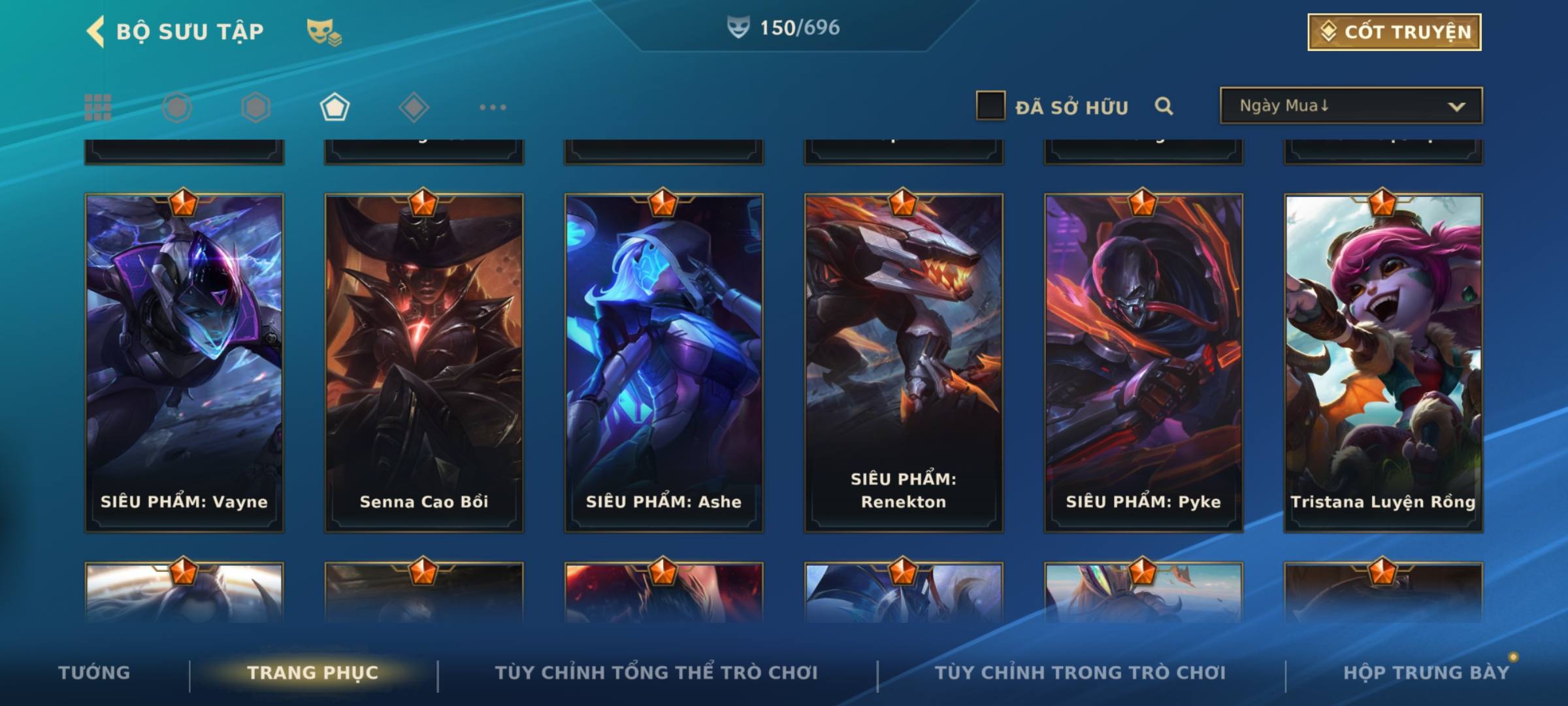Expand sort options via dropdown chevron
1568x706 pixels.
point(1456,107)
